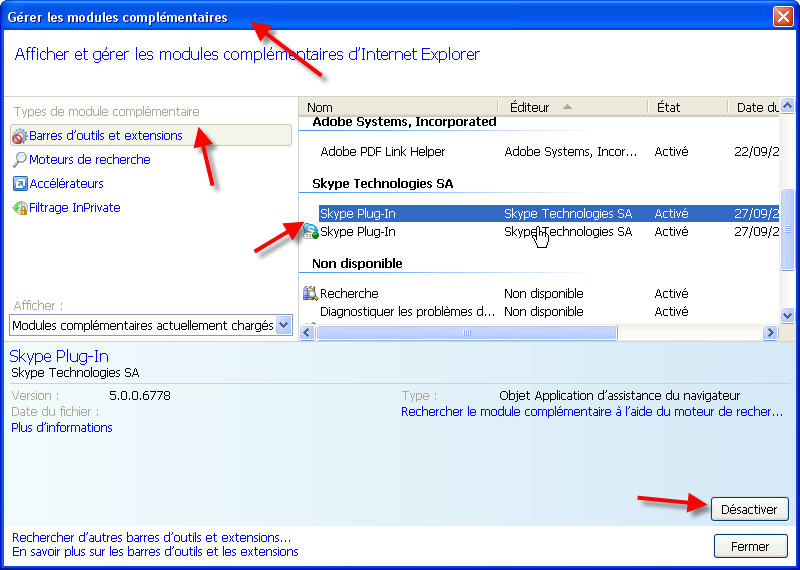The width and height of the screenshot is (800, 570).
Task: Click Rechercher d'autres barres d'outils et extensions
Action: click(152, 537)
